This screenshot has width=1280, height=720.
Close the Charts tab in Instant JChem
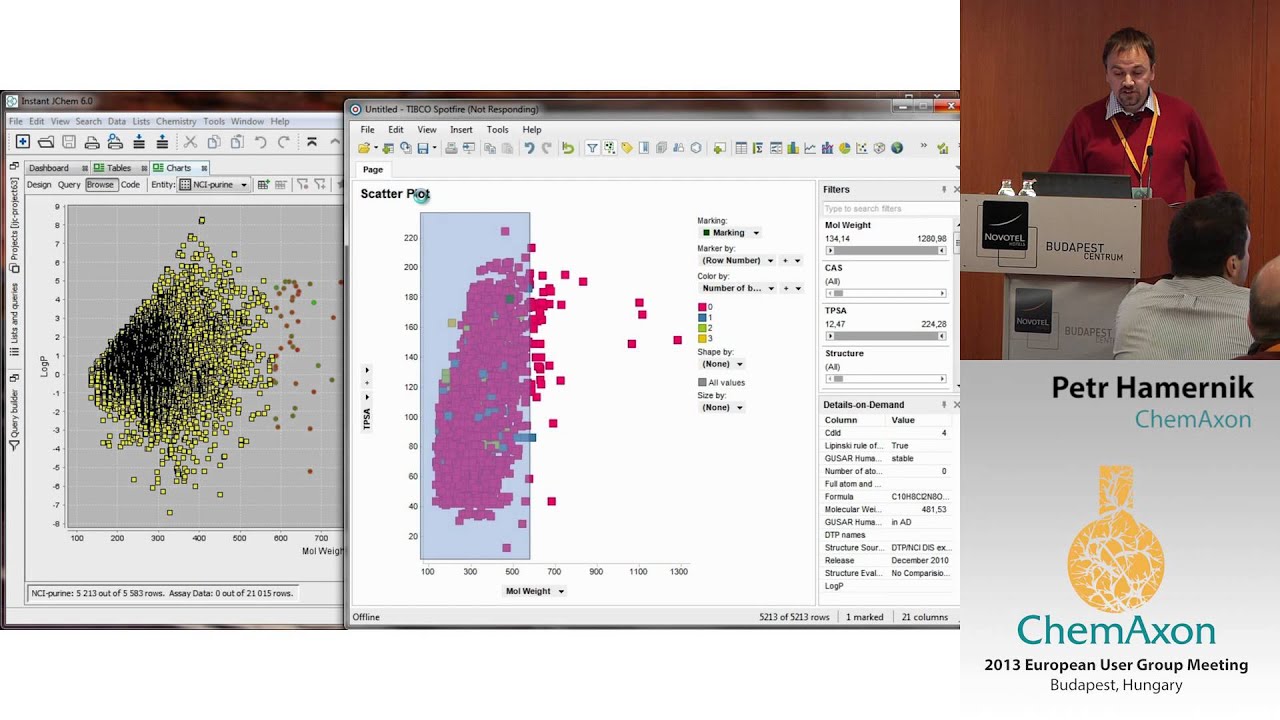(204, 168)
